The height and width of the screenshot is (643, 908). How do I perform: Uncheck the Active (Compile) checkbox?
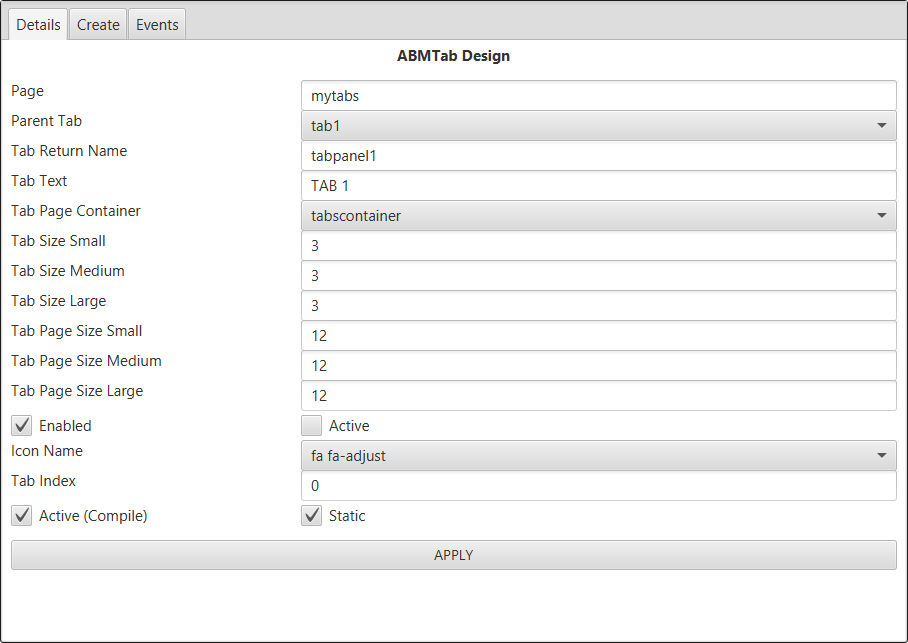pos(21,516)
